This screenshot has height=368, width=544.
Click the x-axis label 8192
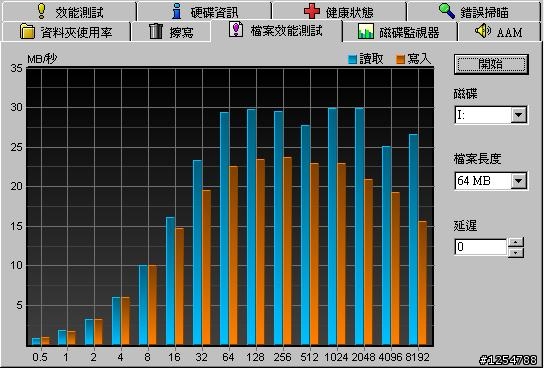pos(417,357)
